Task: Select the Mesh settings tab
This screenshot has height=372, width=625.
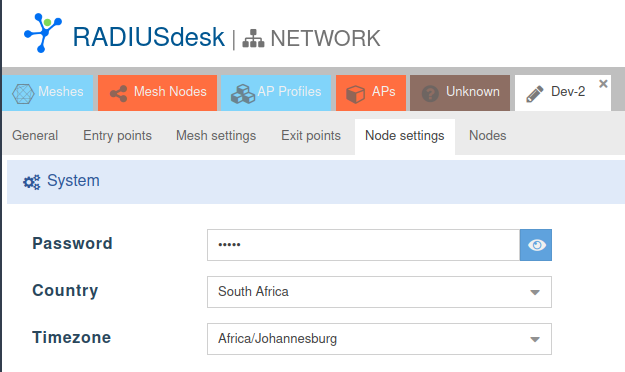Action: tap(216, 136)
